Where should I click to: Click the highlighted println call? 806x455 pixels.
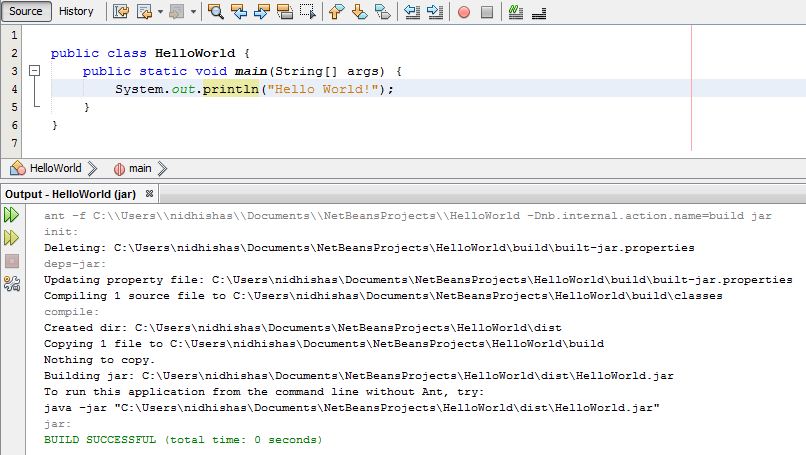[231, 89]
